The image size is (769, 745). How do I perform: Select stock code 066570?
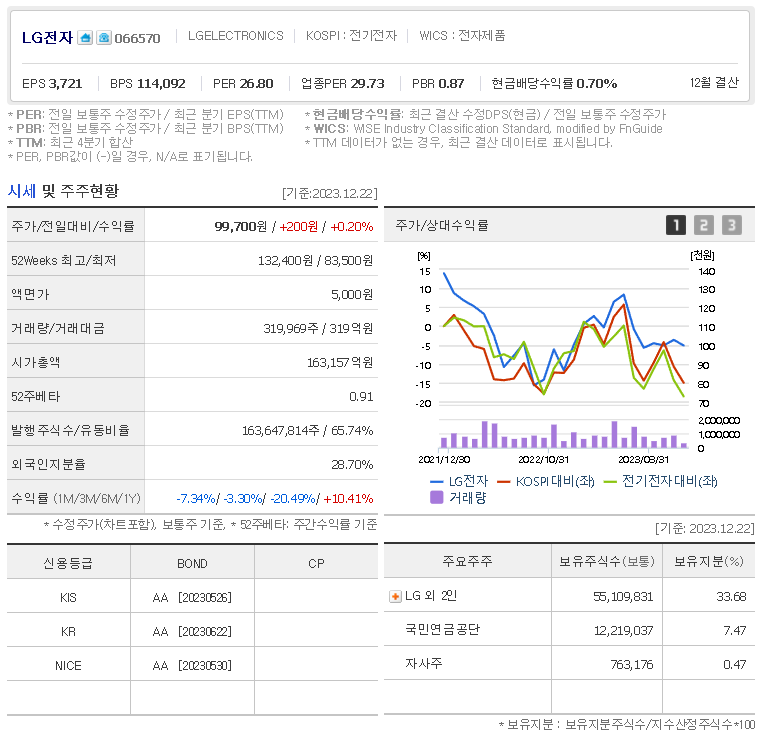click(x=137, y=39)
